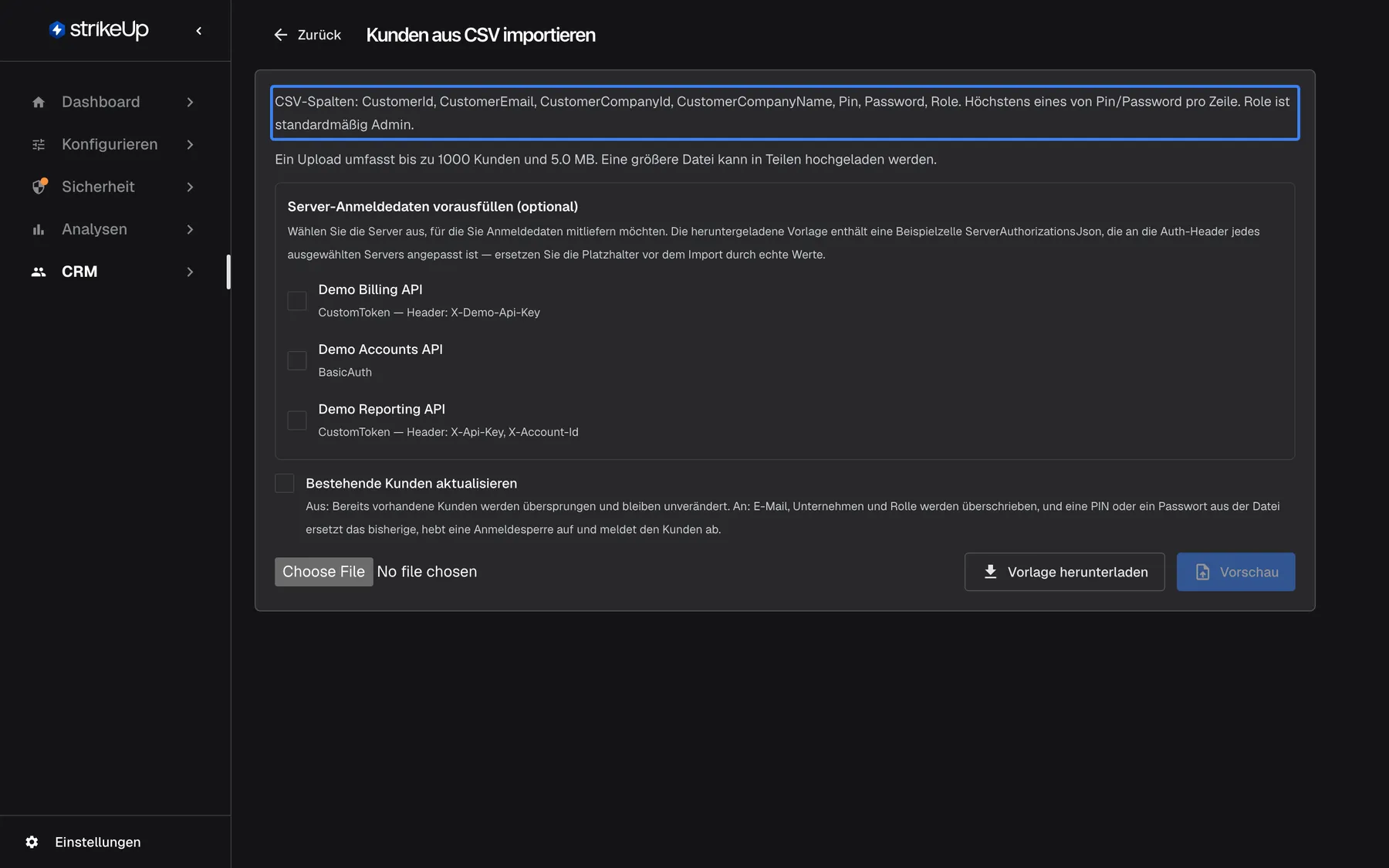Screen dimensions: 1389x868
Task: Click the No file chosen text
Action: click(x=427, y=572)
